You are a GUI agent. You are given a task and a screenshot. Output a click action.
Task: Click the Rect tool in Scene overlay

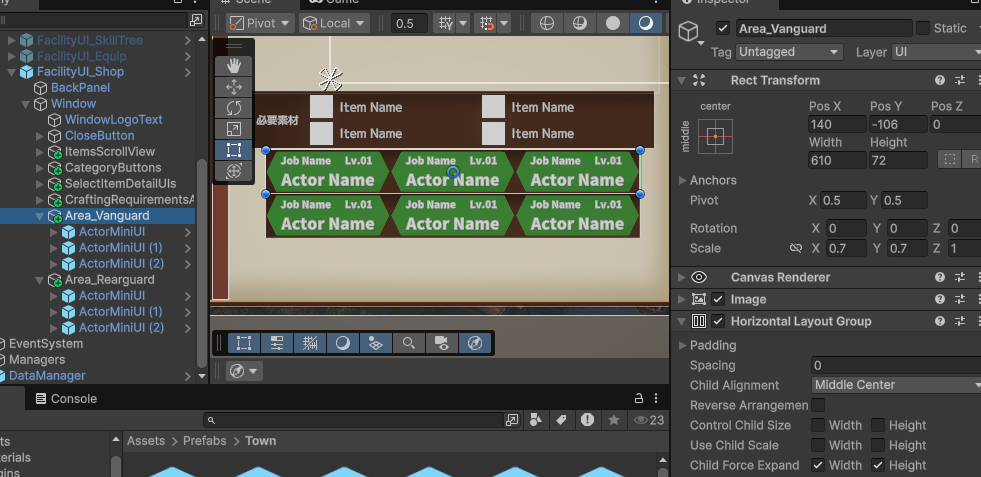coord(233,150)
